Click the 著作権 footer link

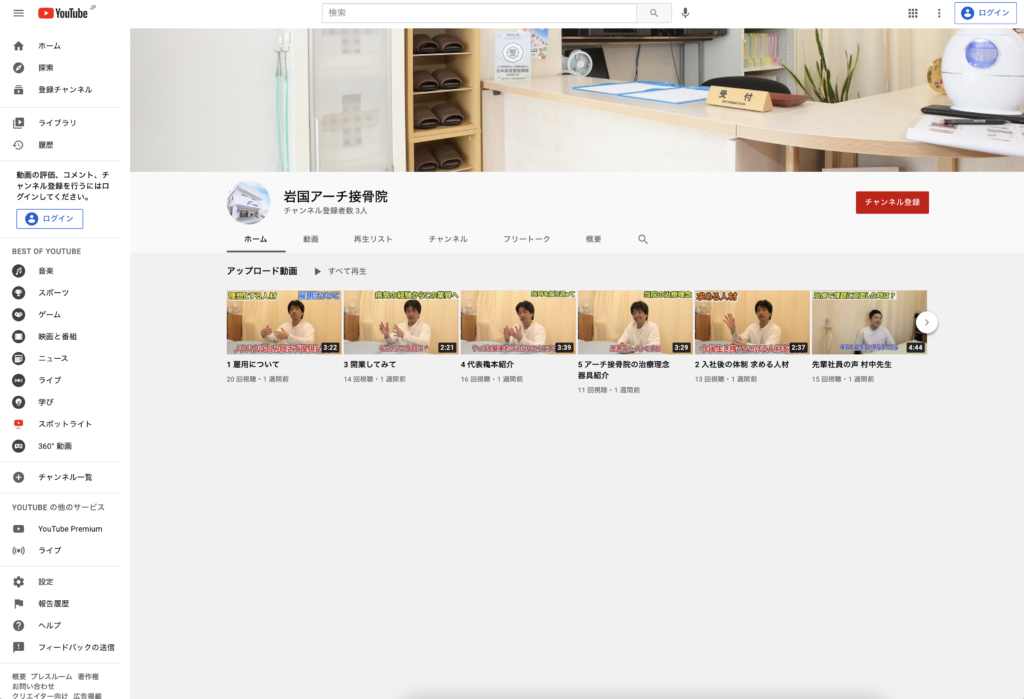point(88,677)
